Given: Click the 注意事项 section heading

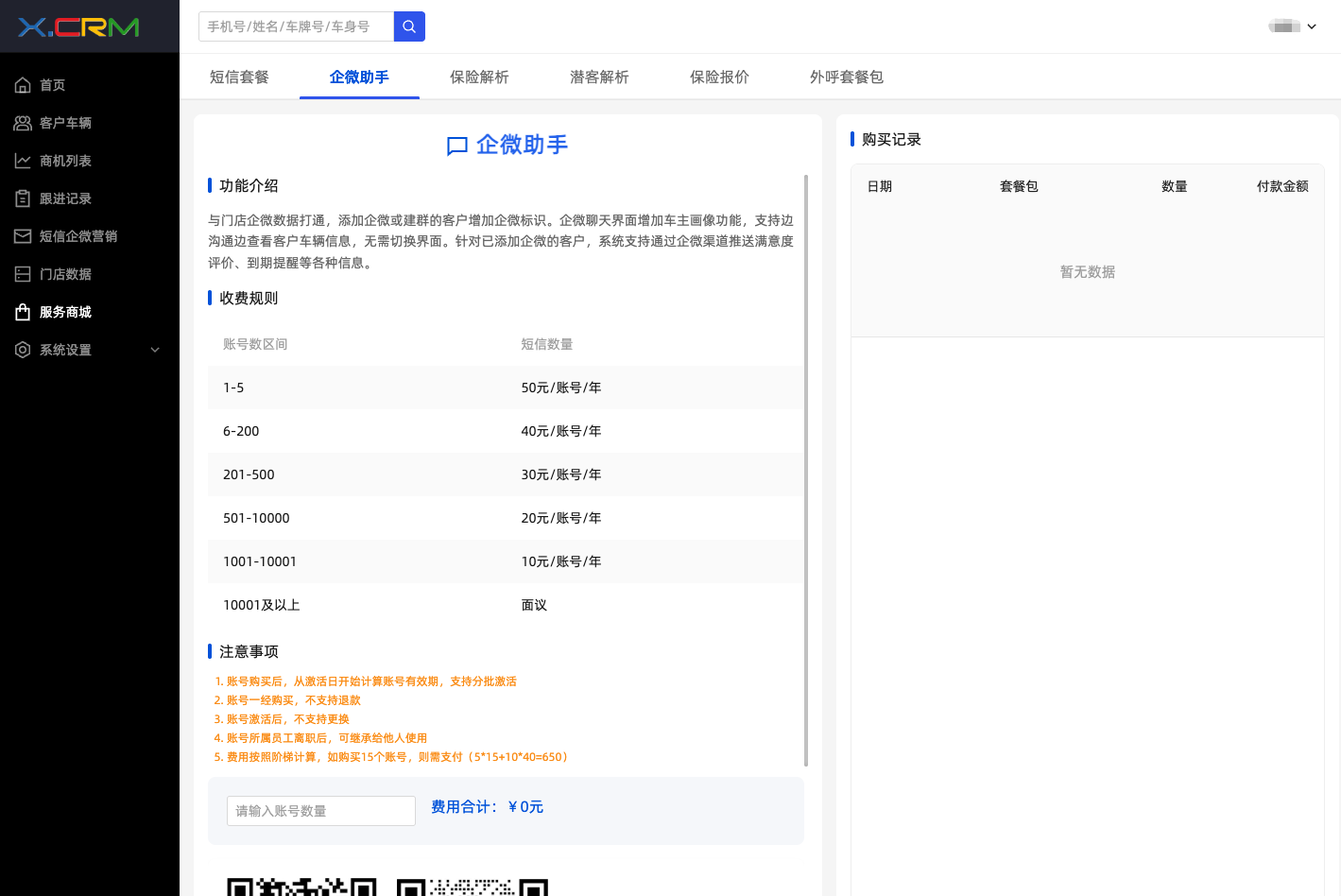Looking at the screenshot, I should [x=249, y=651].
